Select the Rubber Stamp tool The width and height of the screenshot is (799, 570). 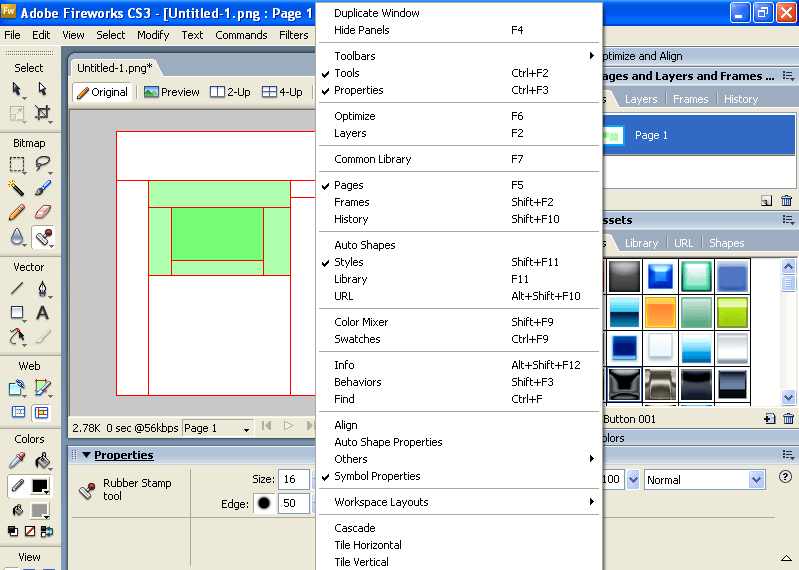point(43,237)
